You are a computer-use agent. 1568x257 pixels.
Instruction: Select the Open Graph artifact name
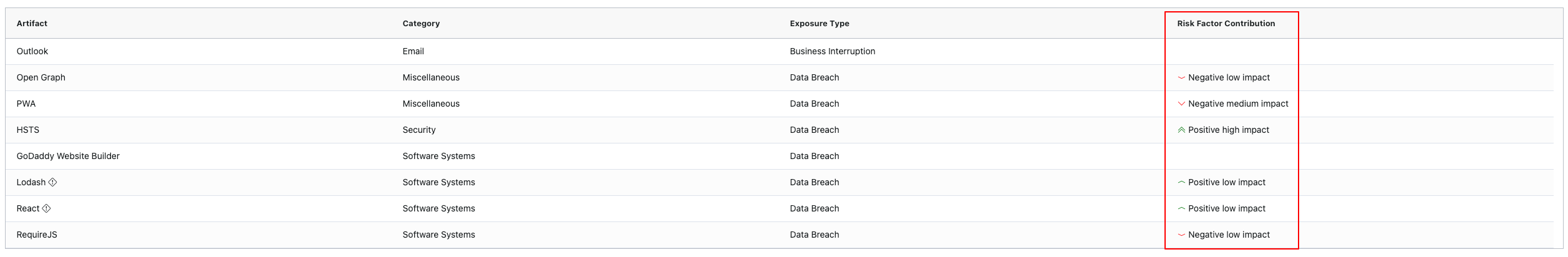(41, 78)
